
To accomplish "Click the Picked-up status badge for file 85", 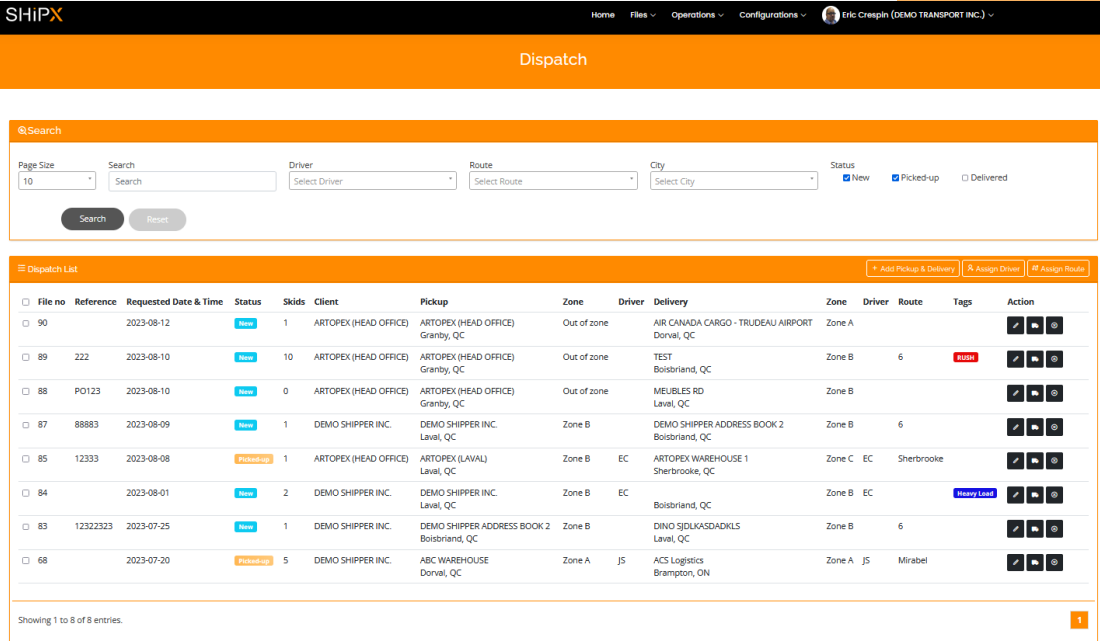I will tap(253, 459).
